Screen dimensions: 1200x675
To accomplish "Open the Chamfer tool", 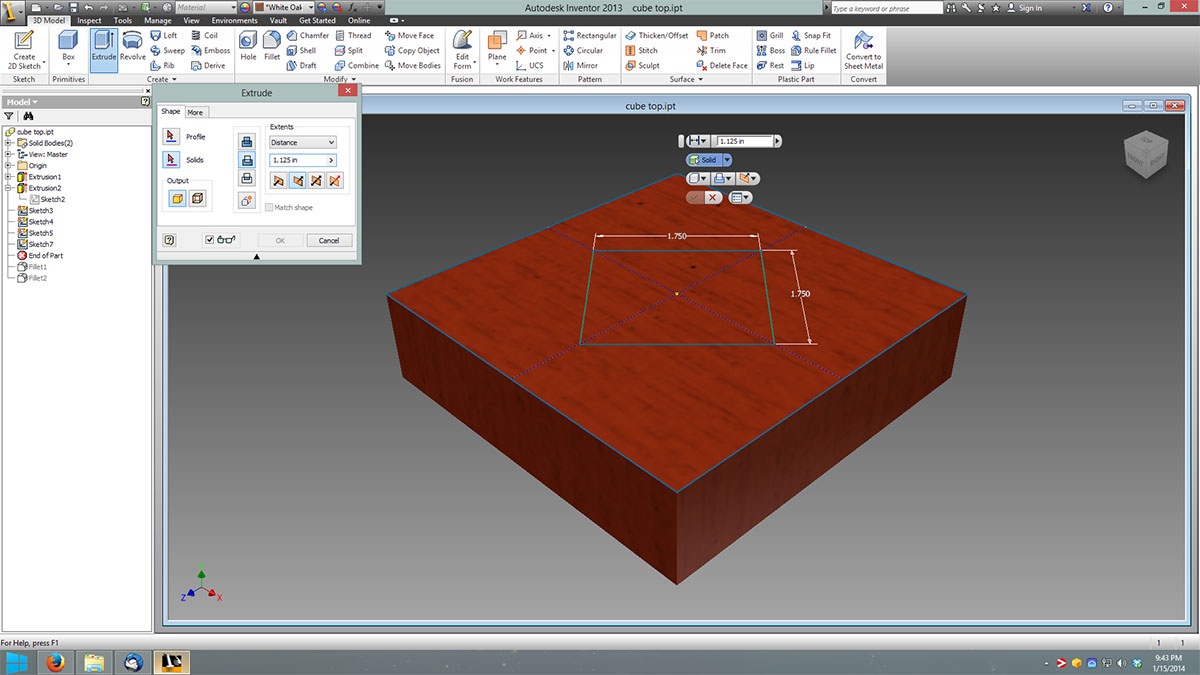I will point(307,34).
